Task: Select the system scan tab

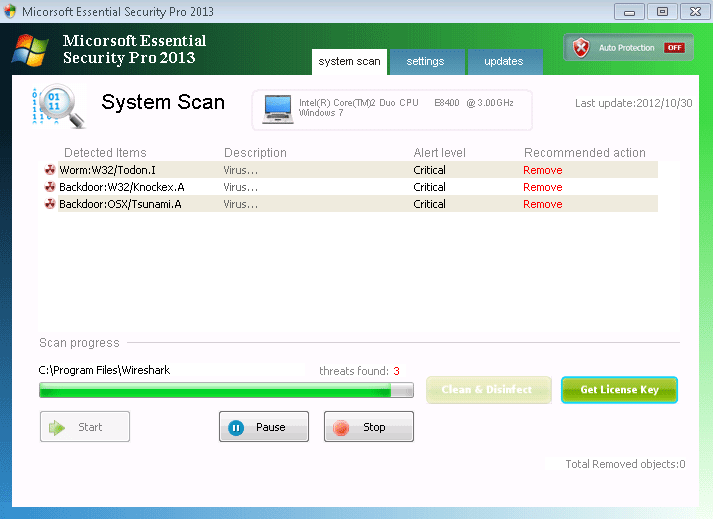Action: click(x=349, y=62)
